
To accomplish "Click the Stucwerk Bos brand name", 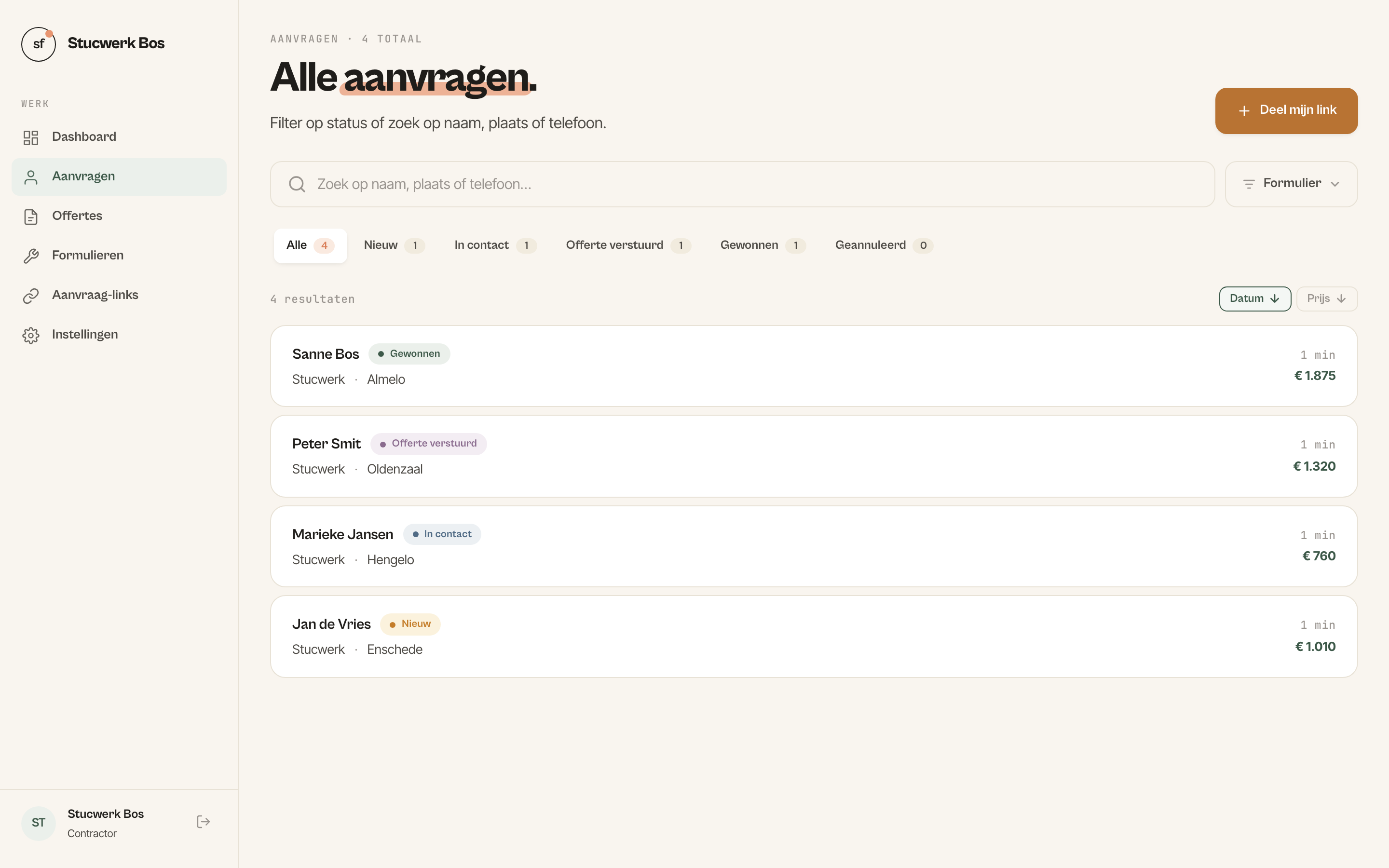I will click(116, 43).
